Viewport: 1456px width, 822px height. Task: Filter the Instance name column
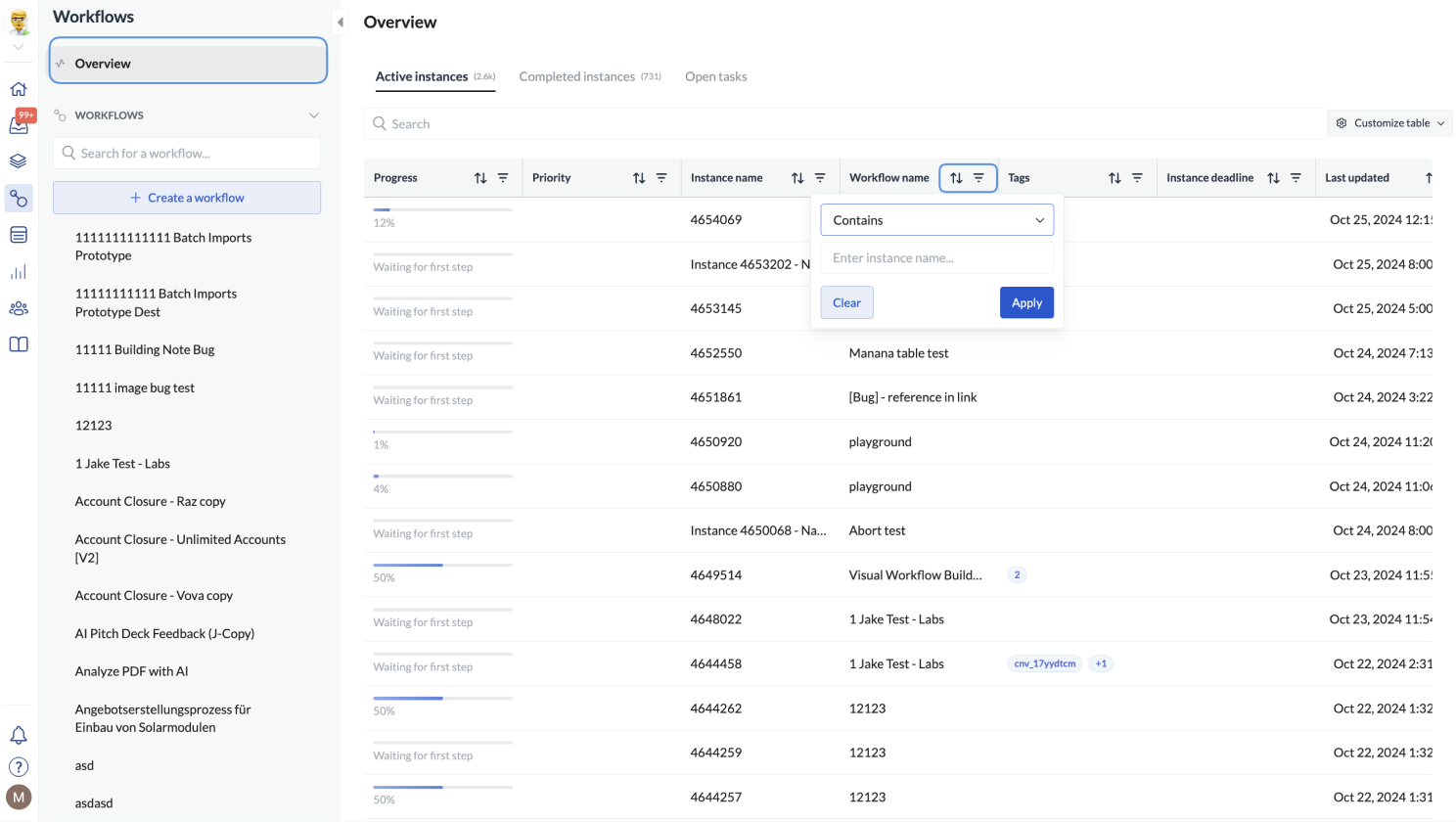point(820,178)
